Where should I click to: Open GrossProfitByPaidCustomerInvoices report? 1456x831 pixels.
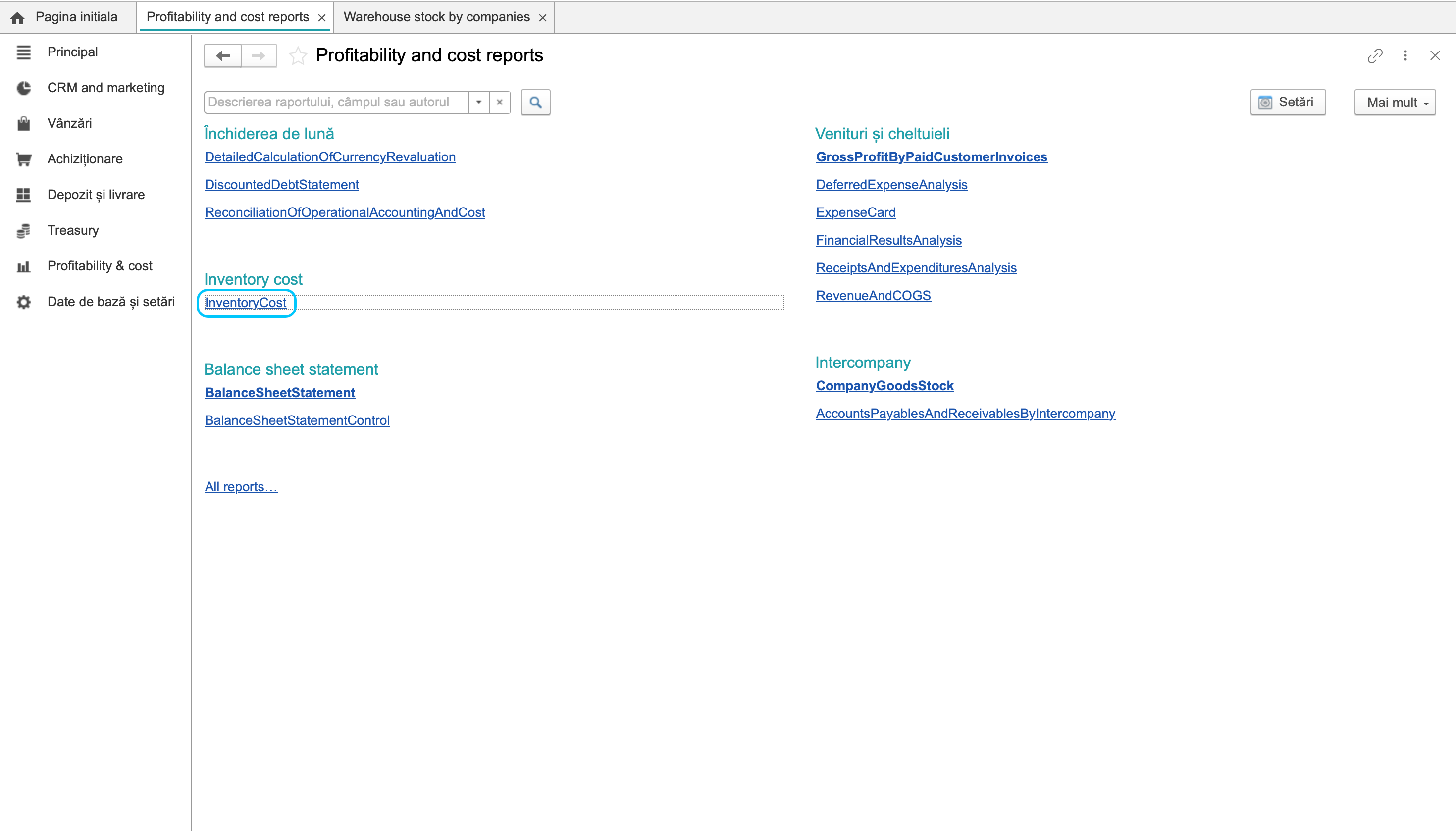pyautogui.click(x=932, y=157)
